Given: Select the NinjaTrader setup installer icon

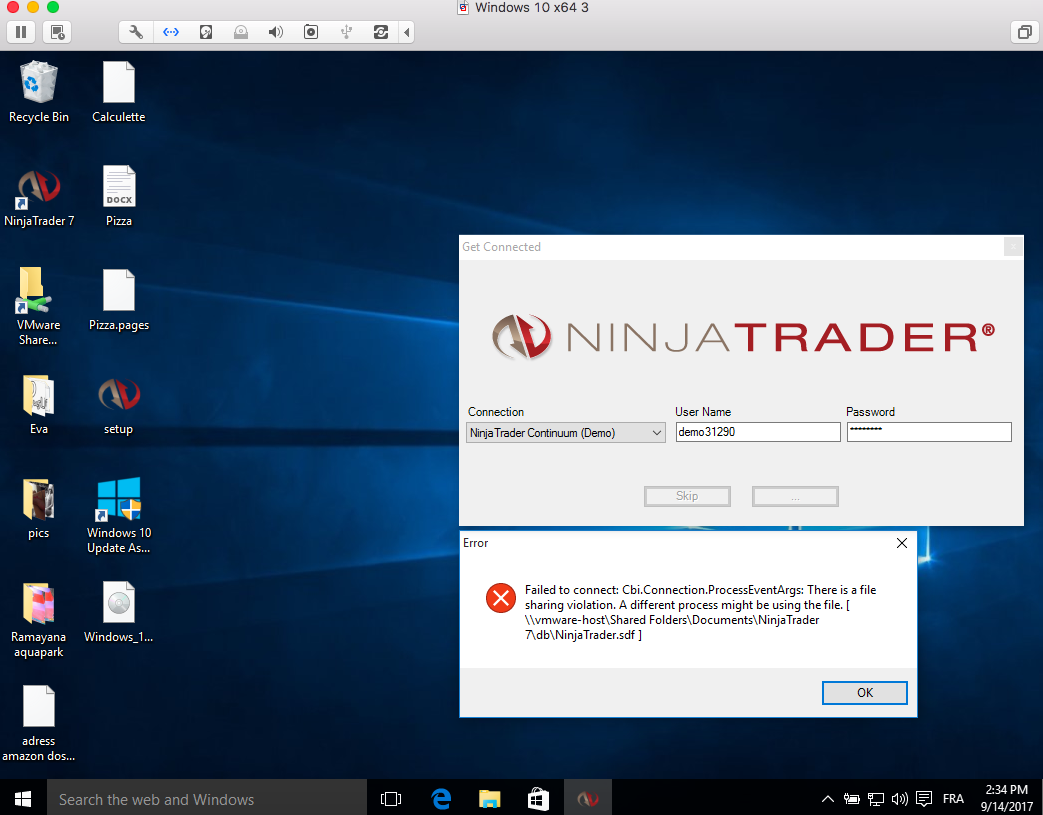Looking at the screenshot, I should point(118,405).
